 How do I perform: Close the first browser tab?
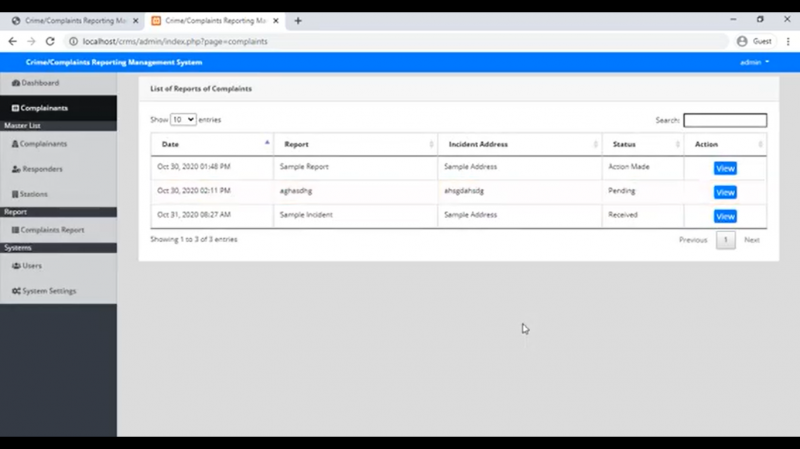(x=135, y=21)
